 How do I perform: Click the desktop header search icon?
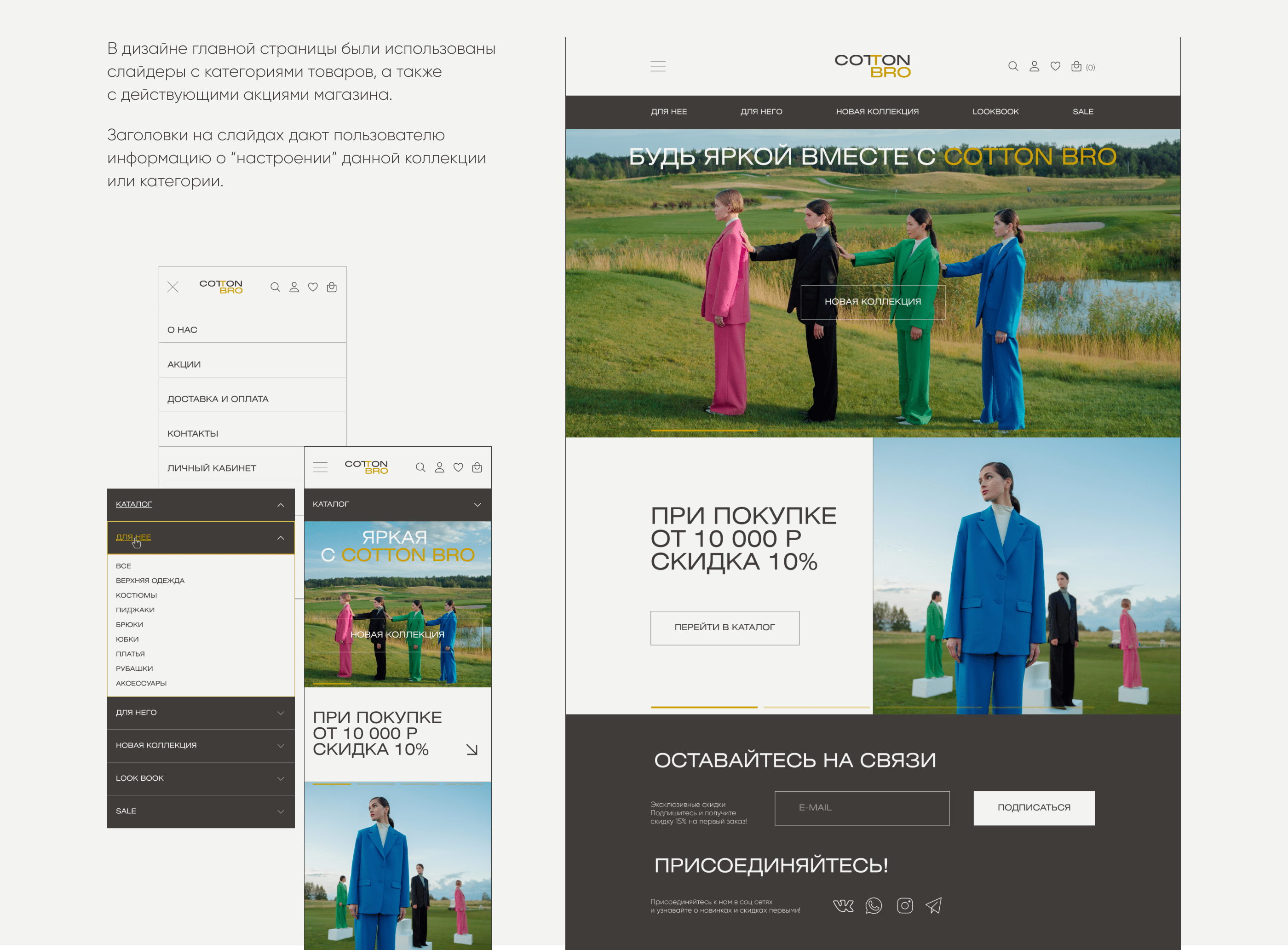(x=1012, y=66)
